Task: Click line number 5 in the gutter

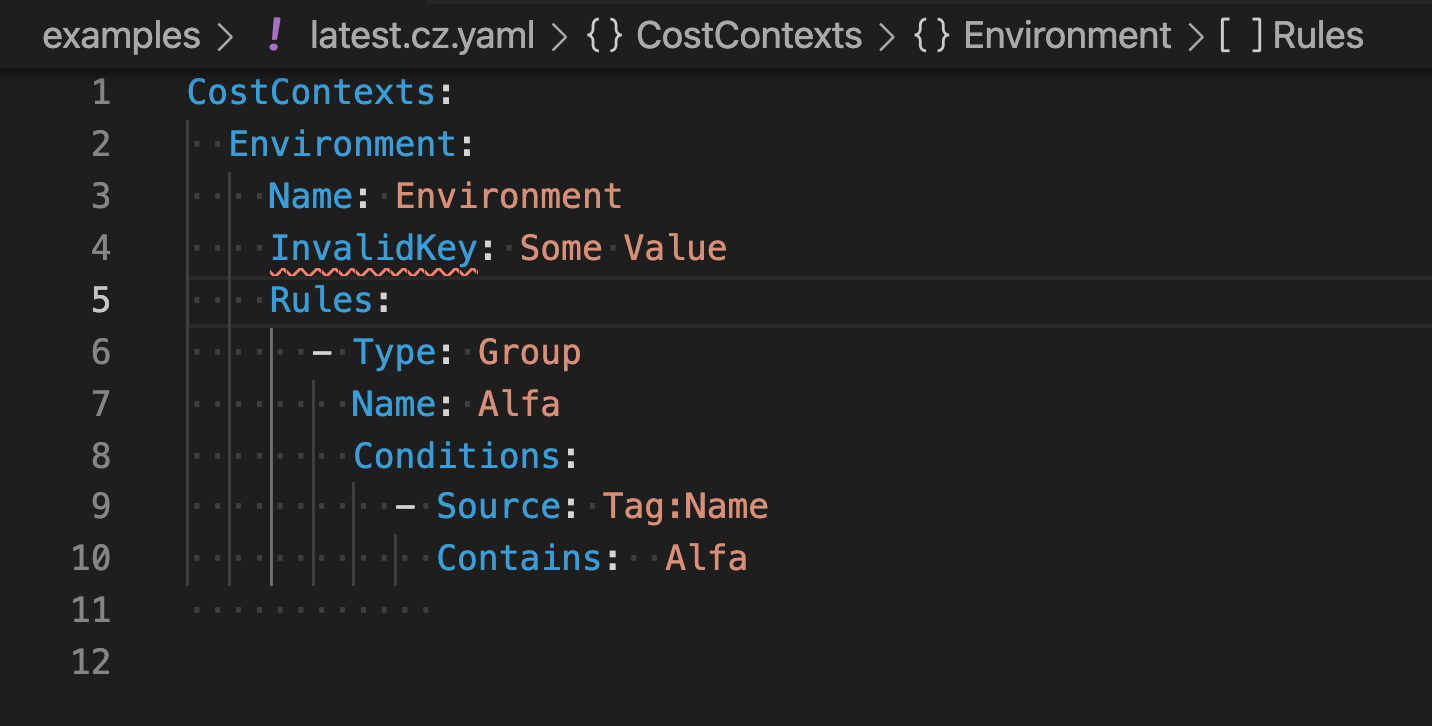Action: 100,300
